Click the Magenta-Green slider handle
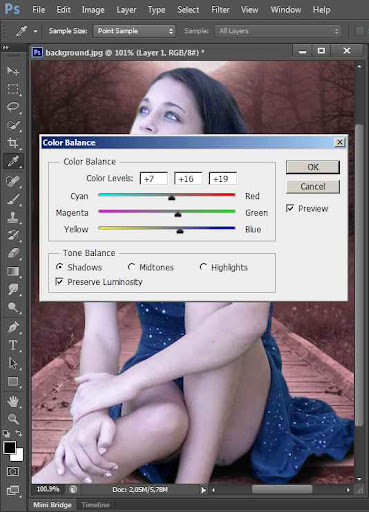The image size is (369, 512). click(x=178, y=215)
